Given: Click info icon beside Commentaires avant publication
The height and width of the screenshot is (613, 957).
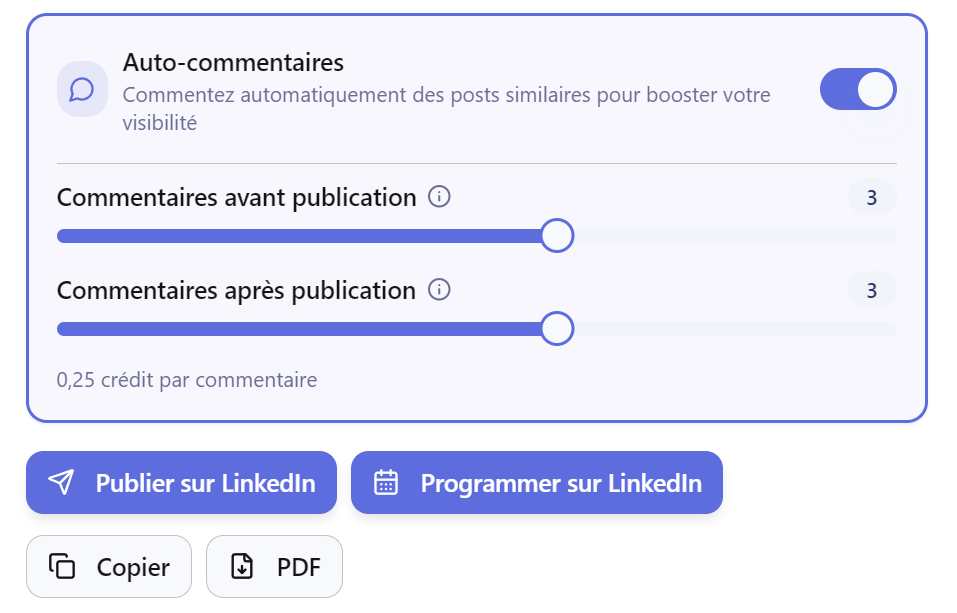Looking at the screenshot, I should point(439,197).
